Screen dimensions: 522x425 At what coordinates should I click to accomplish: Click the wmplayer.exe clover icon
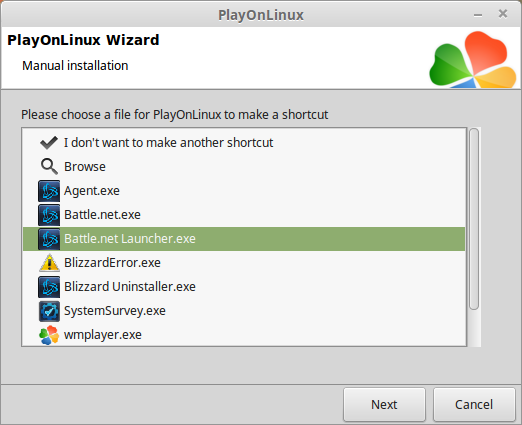click(49, 335)
